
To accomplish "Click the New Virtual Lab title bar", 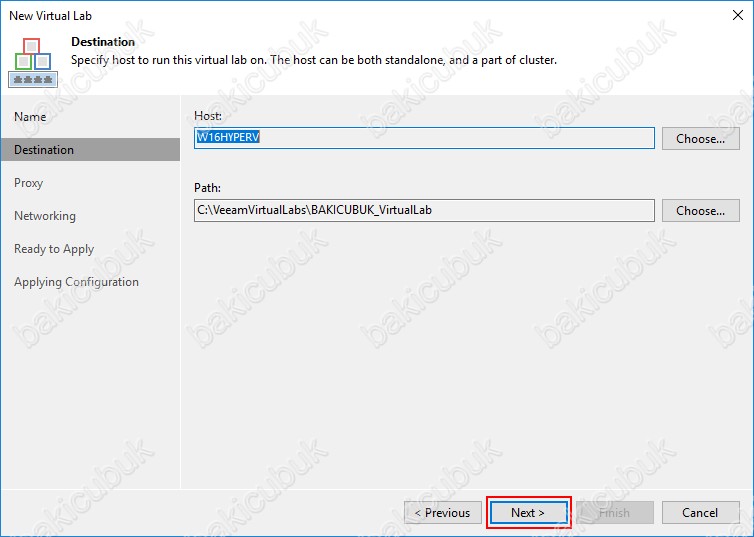I will [300, 16].
